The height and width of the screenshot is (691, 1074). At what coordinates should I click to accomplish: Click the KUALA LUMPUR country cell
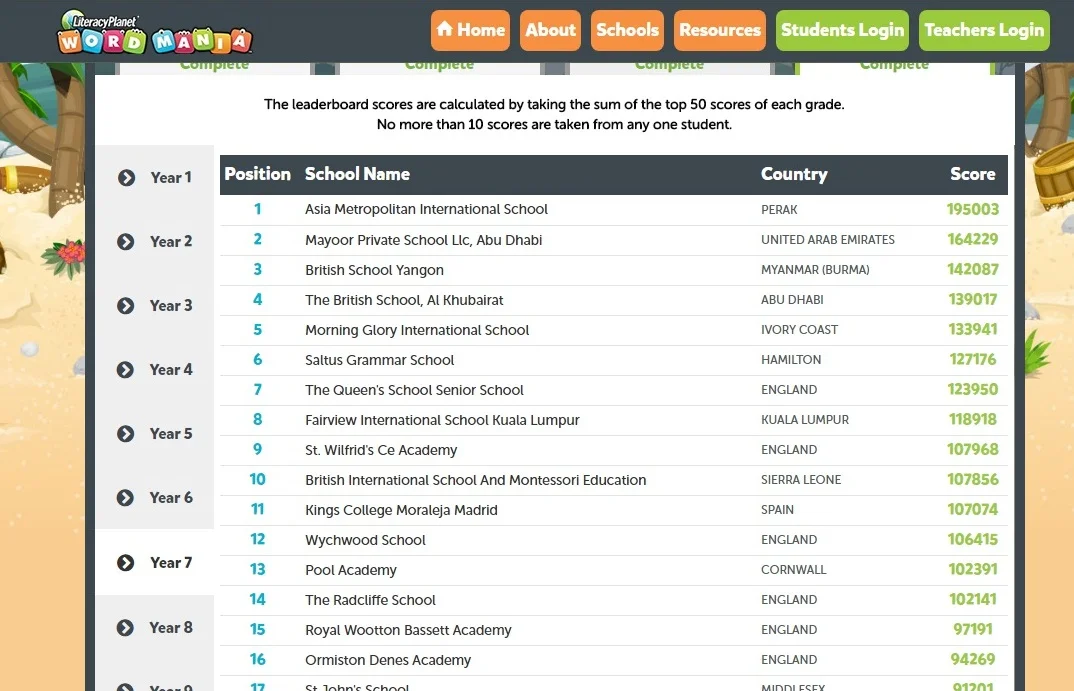point(805,420)
